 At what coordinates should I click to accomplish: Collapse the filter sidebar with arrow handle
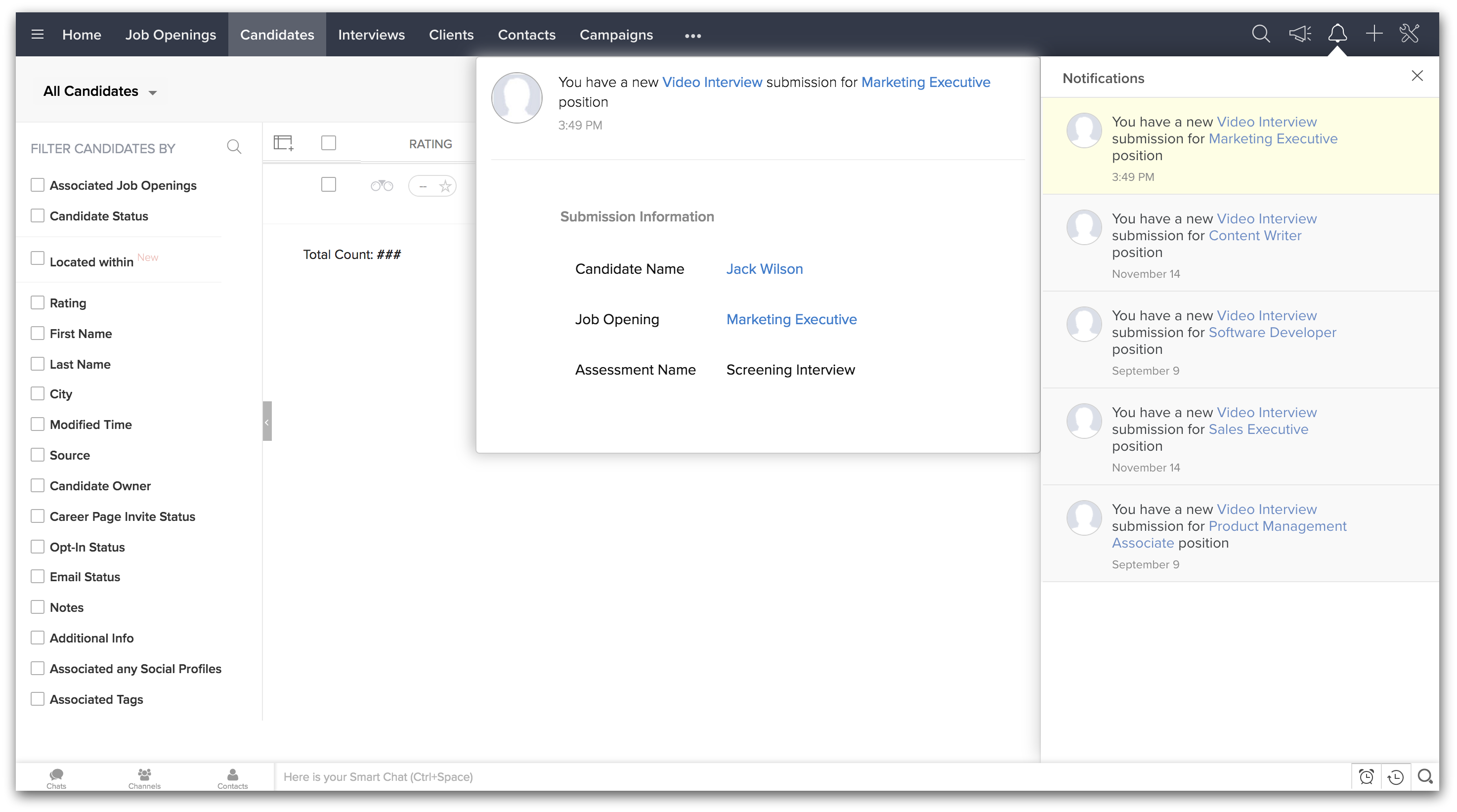[x=267, y=421]
